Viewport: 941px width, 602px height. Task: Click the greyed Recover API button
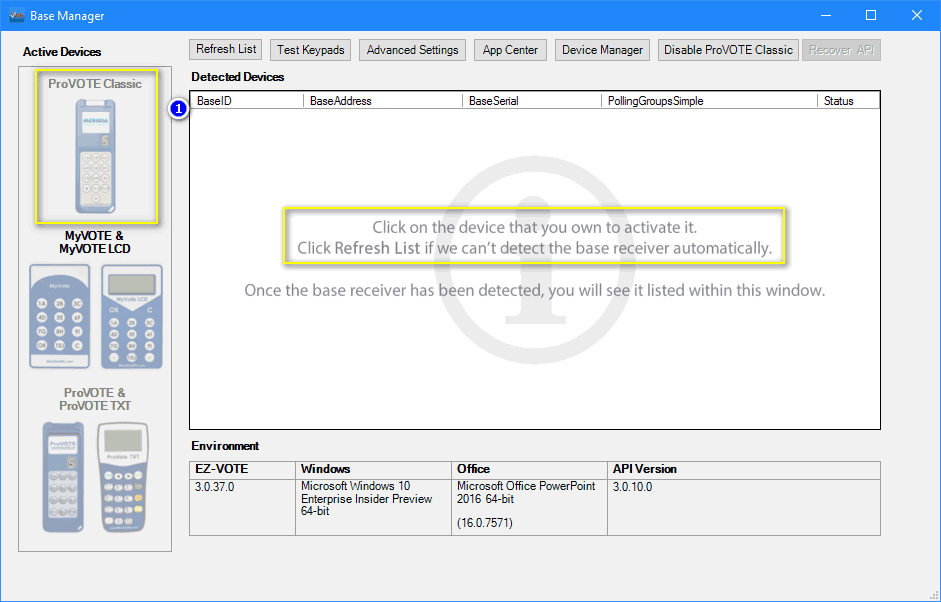(x=841, y=50)
